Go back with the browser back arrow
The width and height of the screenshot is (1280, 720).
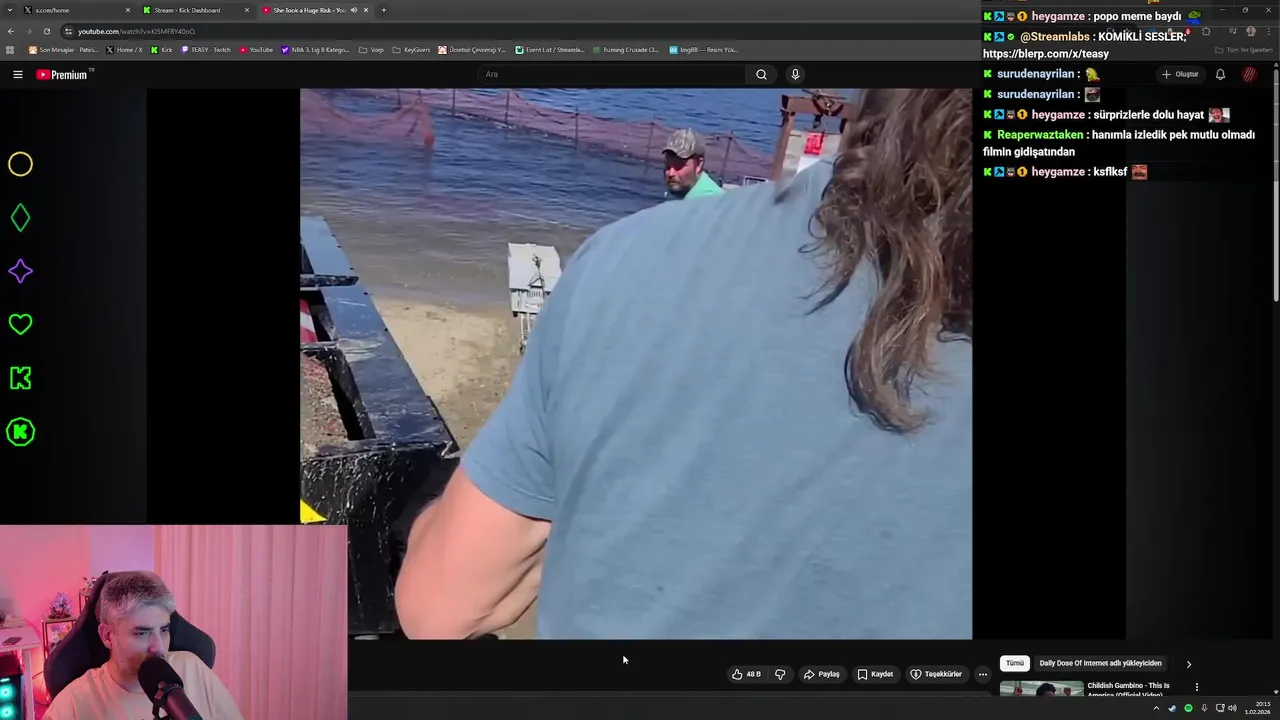click(x=11, y=31)
